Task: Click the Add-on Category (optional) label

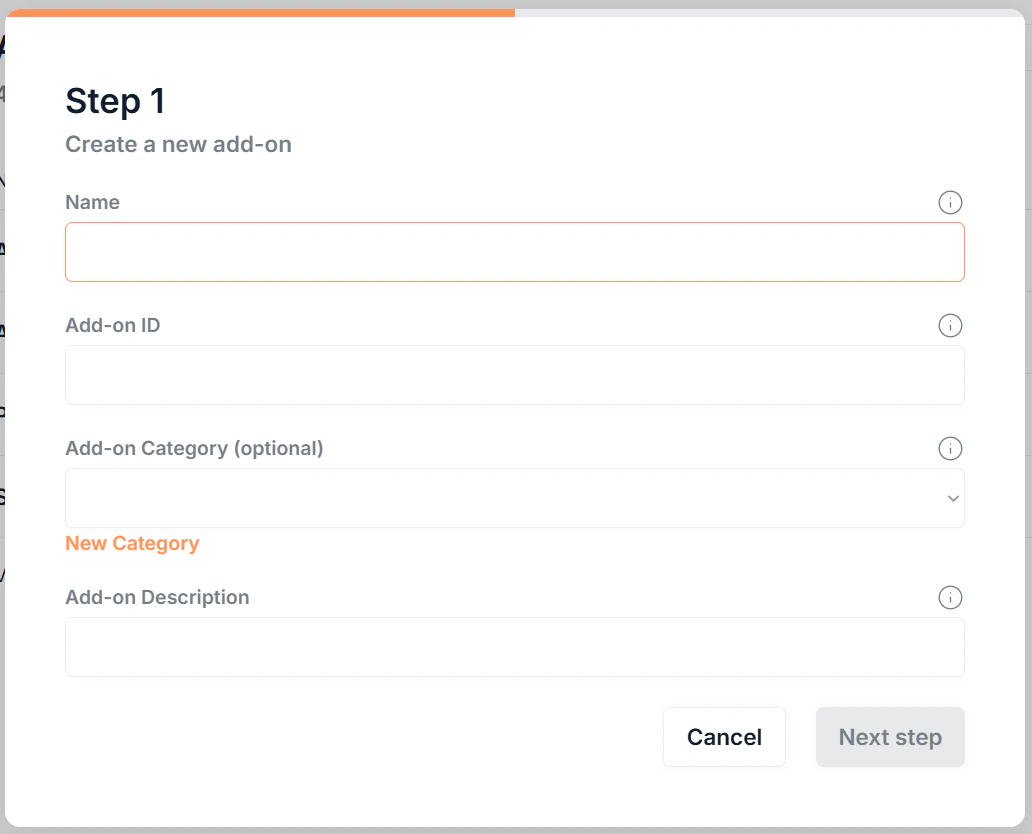Action: coord(194,448)
